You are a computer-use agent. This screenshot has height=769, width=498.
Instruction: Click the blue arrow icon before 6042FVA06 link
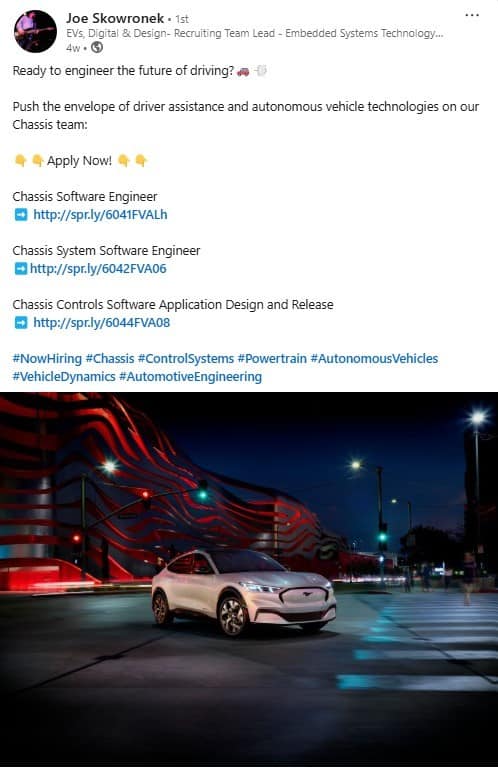point(21,269)
